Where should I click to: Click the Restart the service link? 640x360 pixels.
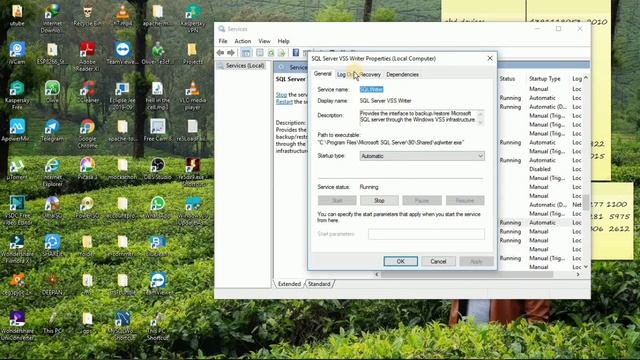[x=284, y=102]
